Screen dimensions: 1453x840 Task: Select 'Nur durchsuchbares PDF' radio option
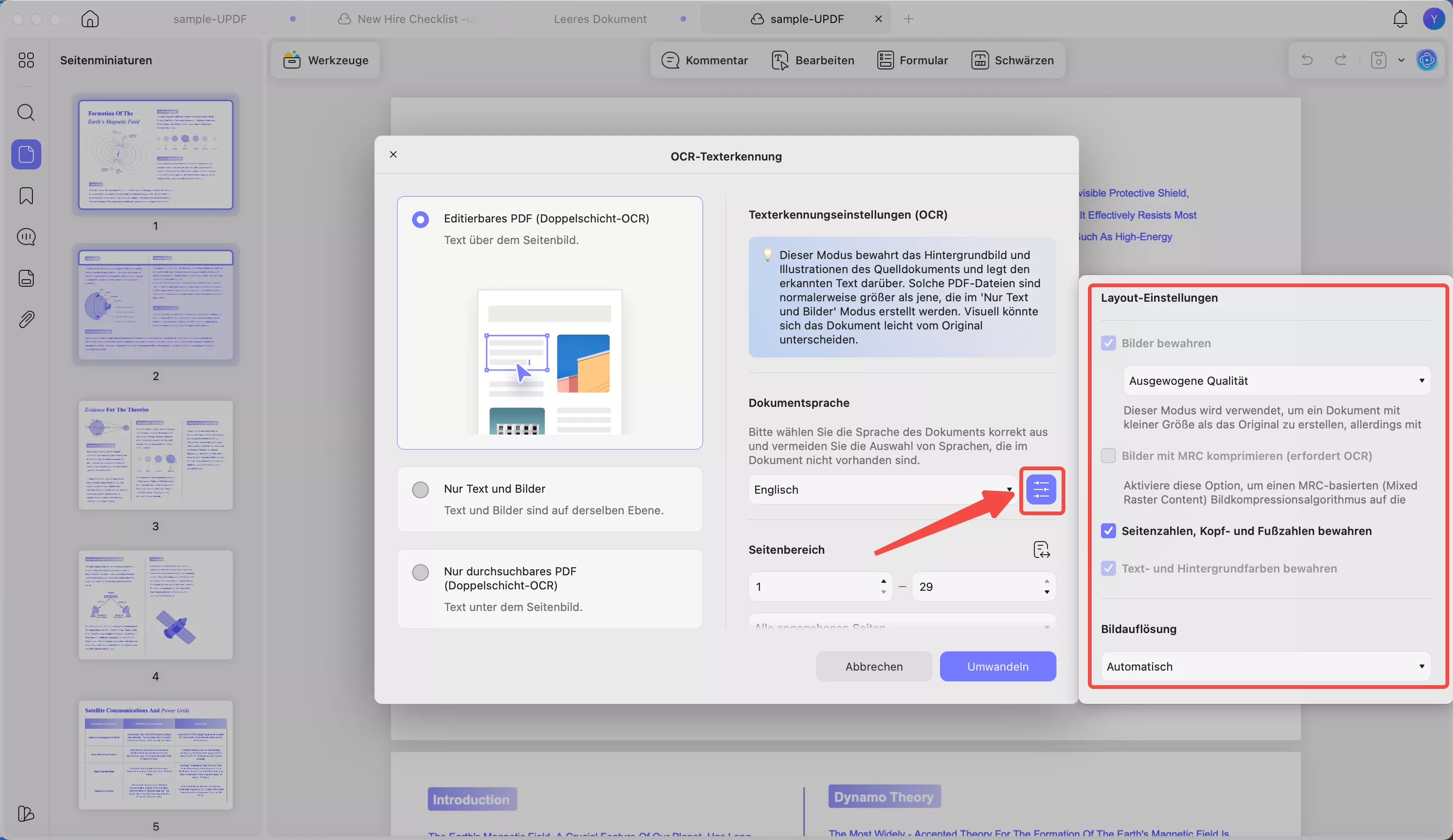(x=421, y=572)
